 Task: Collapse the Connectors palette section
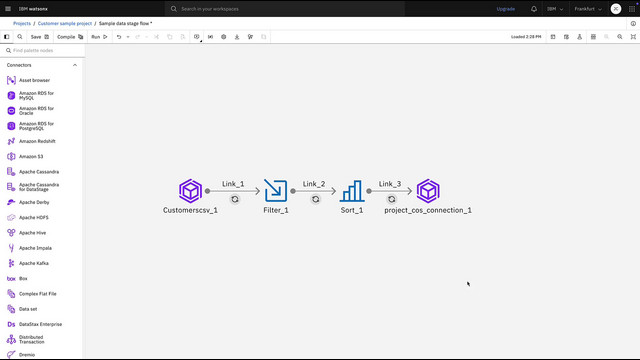(x=75, y=65)
